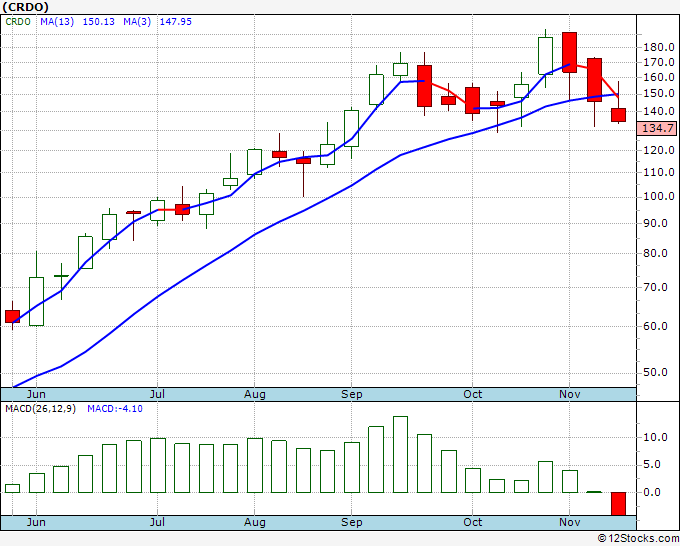Click the 110.0 price axis label

(x=659, y=173)
